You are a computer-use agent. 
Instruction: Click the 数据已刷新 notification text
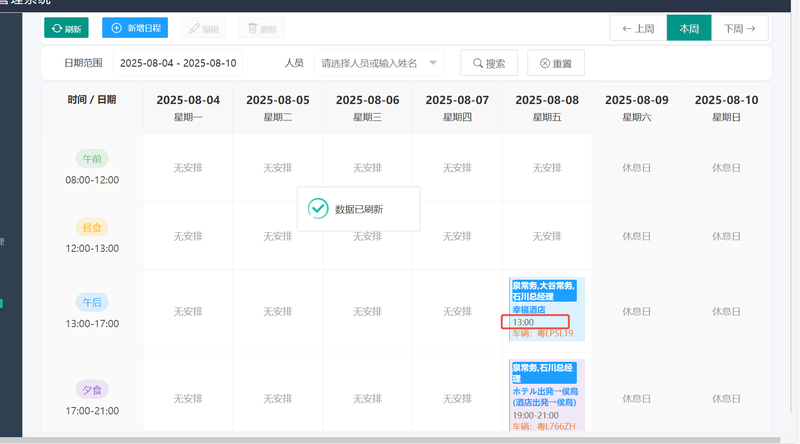click(x=359, y=209)
